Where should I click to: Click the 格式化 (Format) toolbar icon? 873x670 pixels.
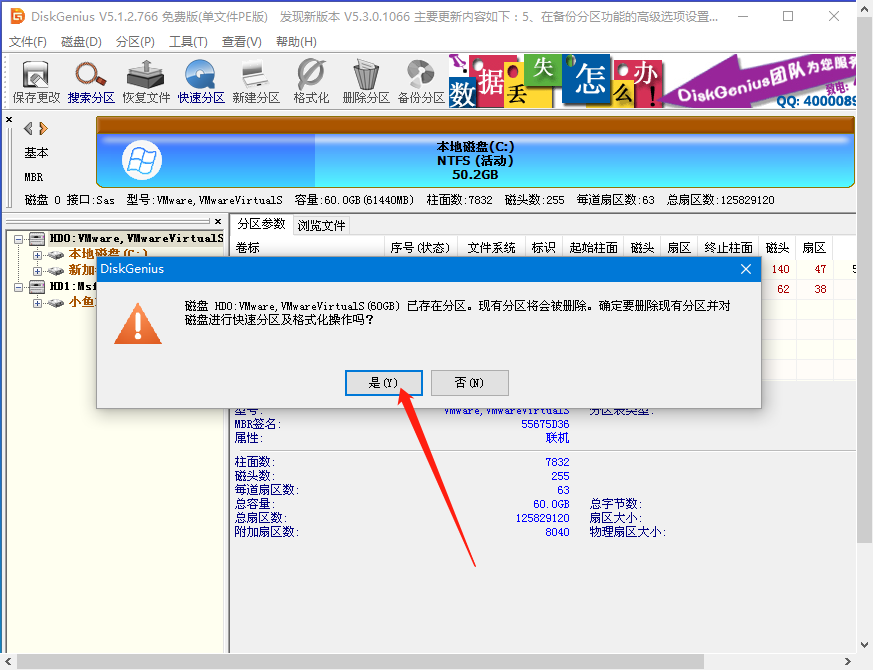tap(311, 82)
